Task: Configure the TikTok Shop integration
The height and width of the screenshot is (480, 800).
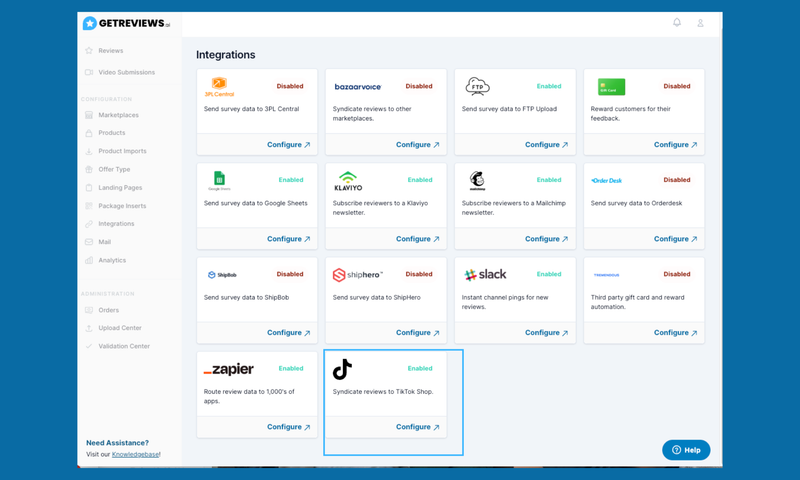Action: point(418,427)
